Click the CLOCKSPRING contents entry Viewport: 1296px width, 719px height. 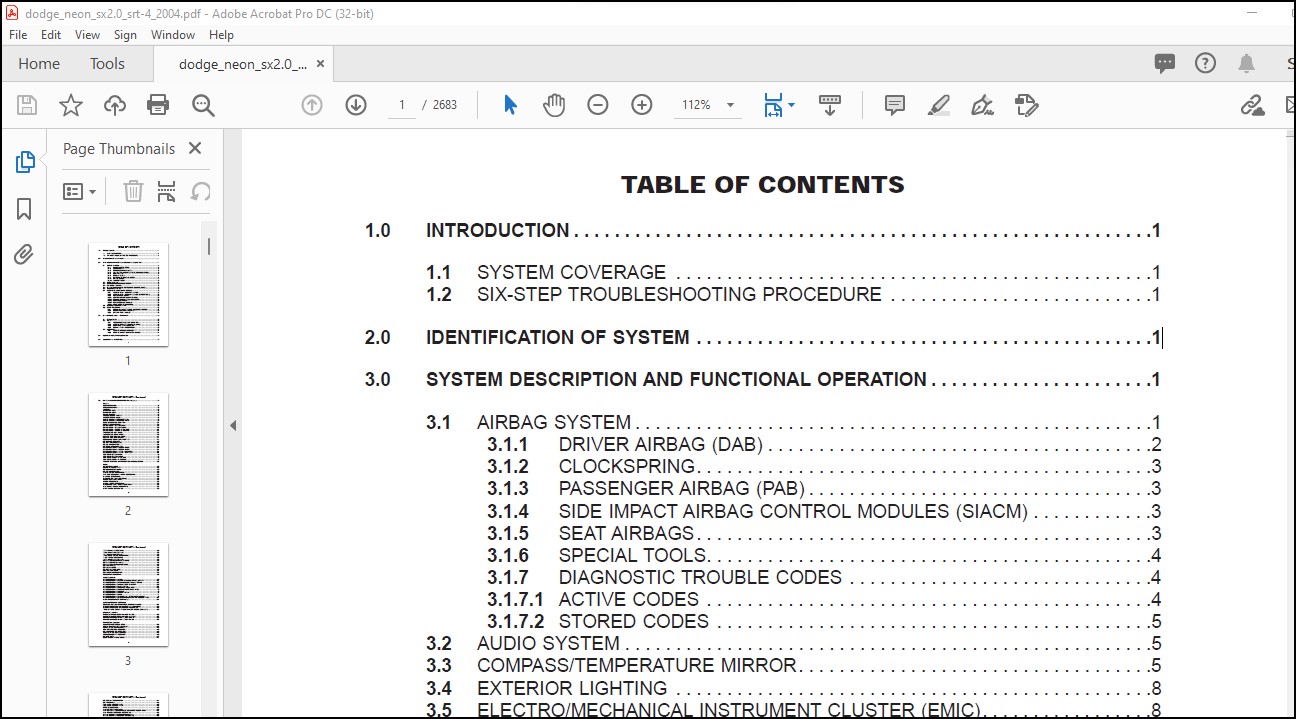click(627, 467)
